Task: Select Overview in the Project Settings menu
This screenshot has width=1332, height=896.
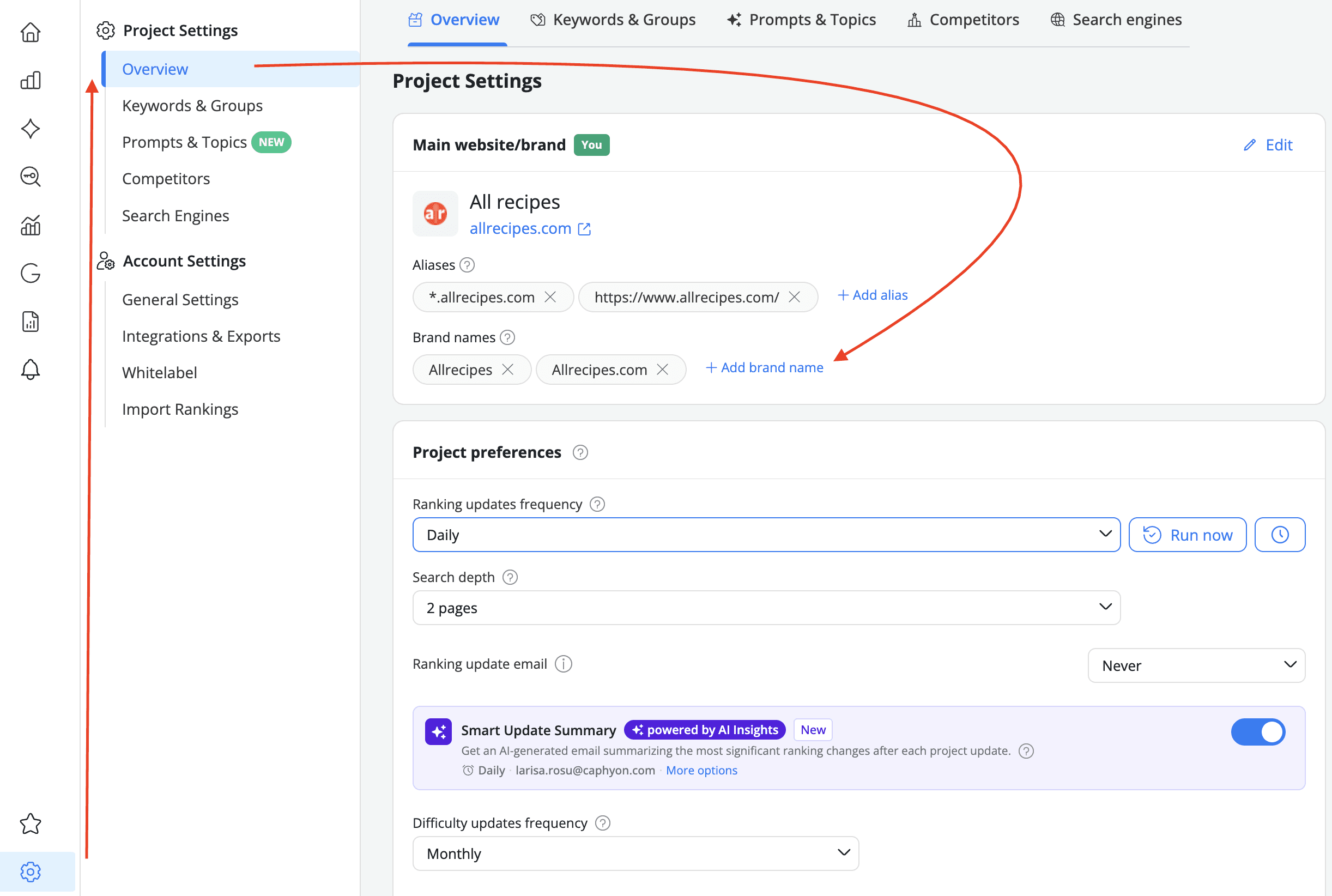Action: tap(232, 69)
